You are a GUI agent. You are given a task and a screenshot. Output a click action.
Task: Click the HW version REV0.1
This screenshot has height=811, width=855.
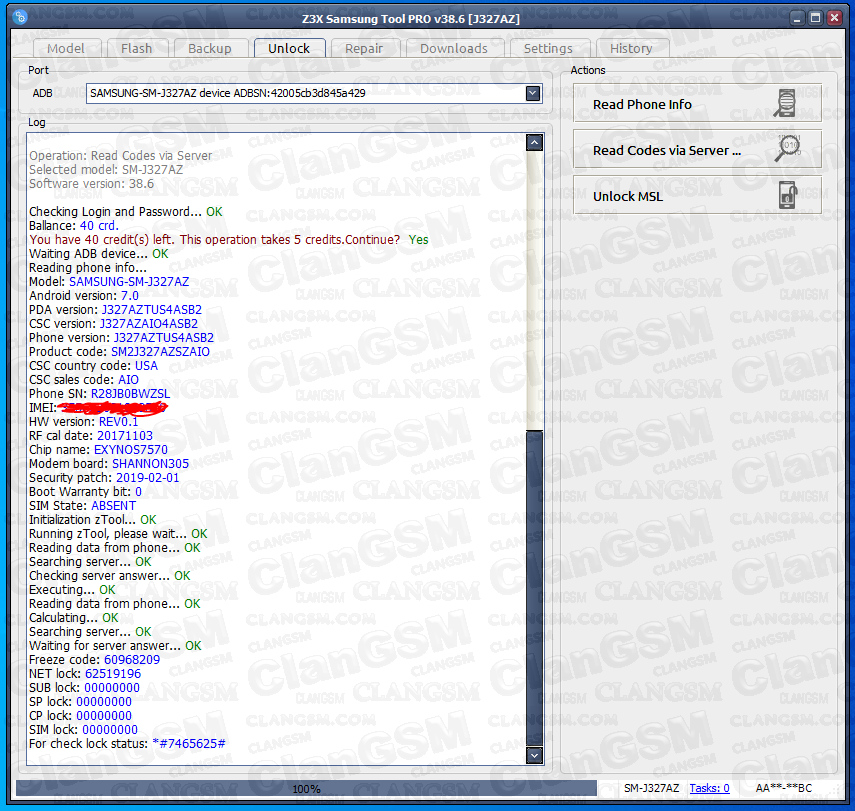[118, 422]
